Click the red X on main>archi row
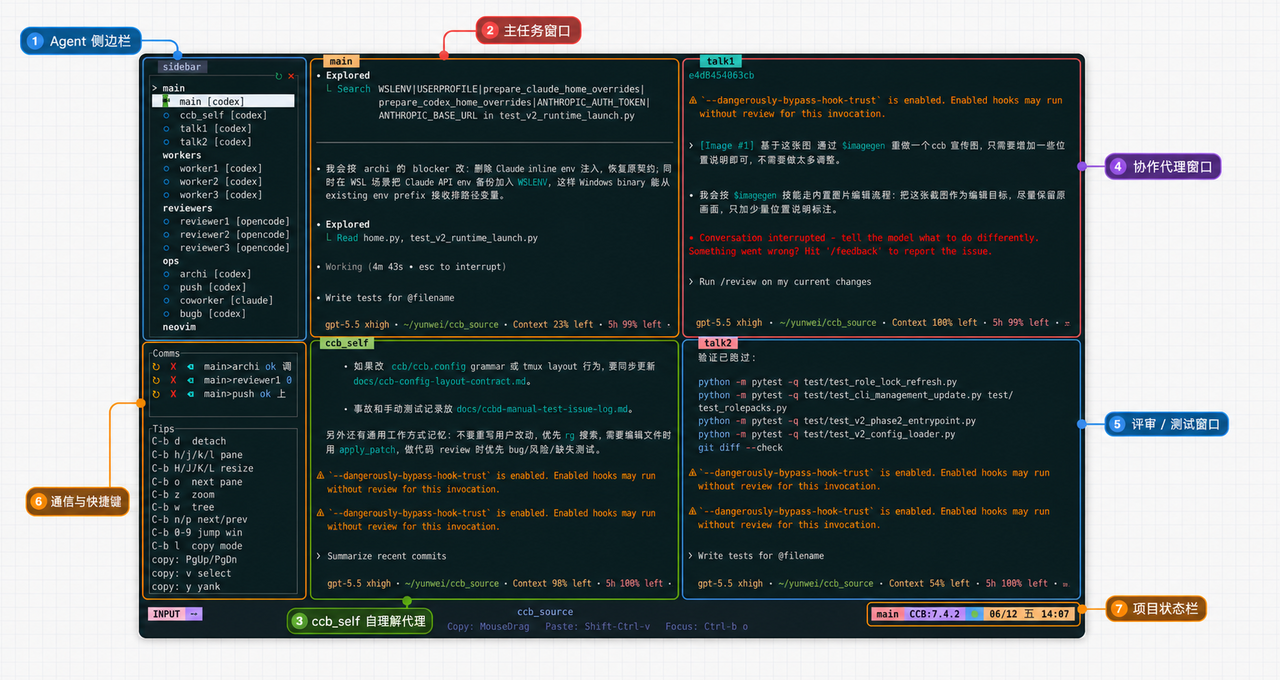The image size is (1280, 680). tap(173, 367)
